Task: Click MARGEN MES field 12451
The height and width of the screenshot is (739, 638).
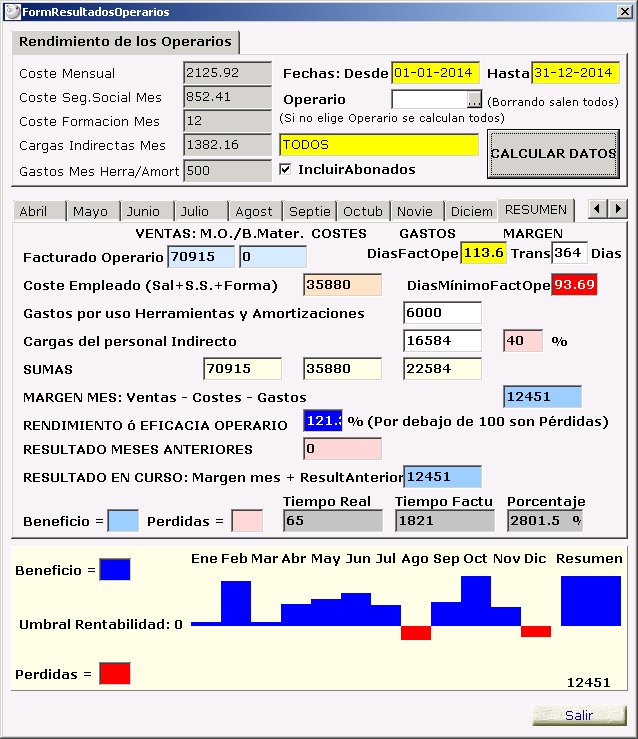Action: pyautogui.click(x=542, y=397)
